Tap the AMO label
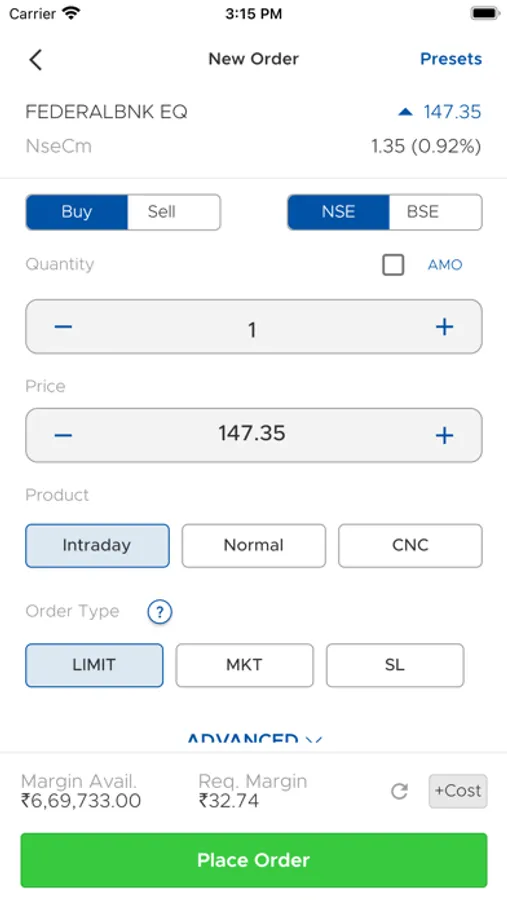 pos(445,265)
